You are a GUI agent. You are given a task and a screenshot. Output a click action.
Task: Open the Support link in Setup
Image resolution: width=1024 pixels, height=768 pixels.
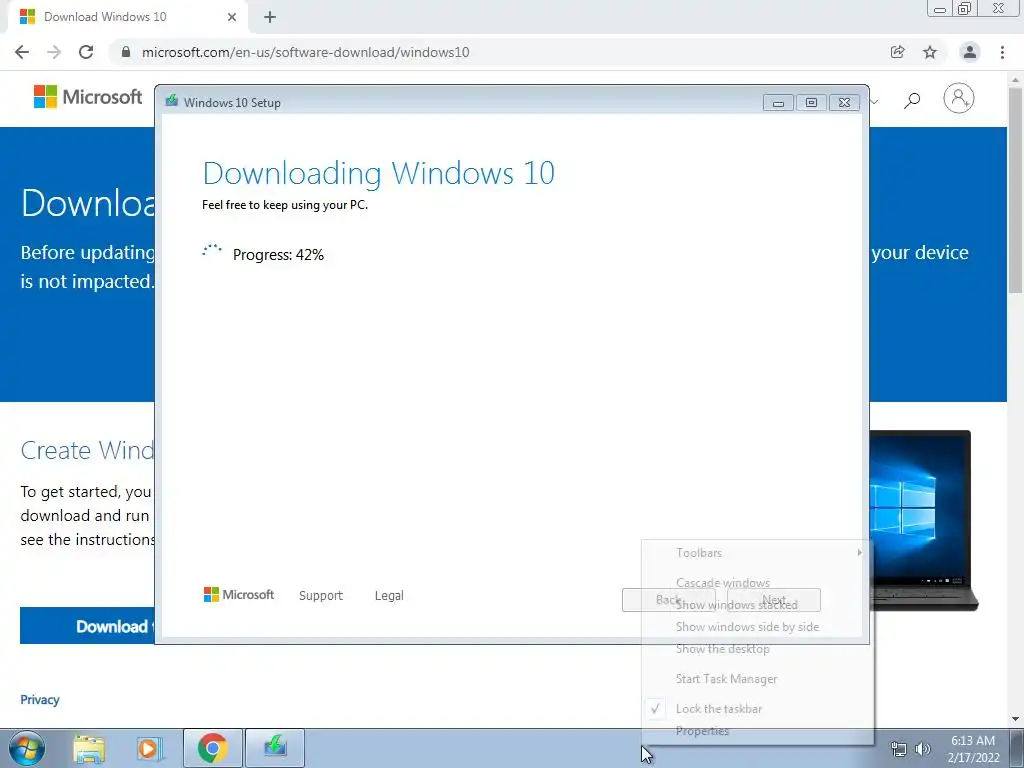(x=321, y=596)
